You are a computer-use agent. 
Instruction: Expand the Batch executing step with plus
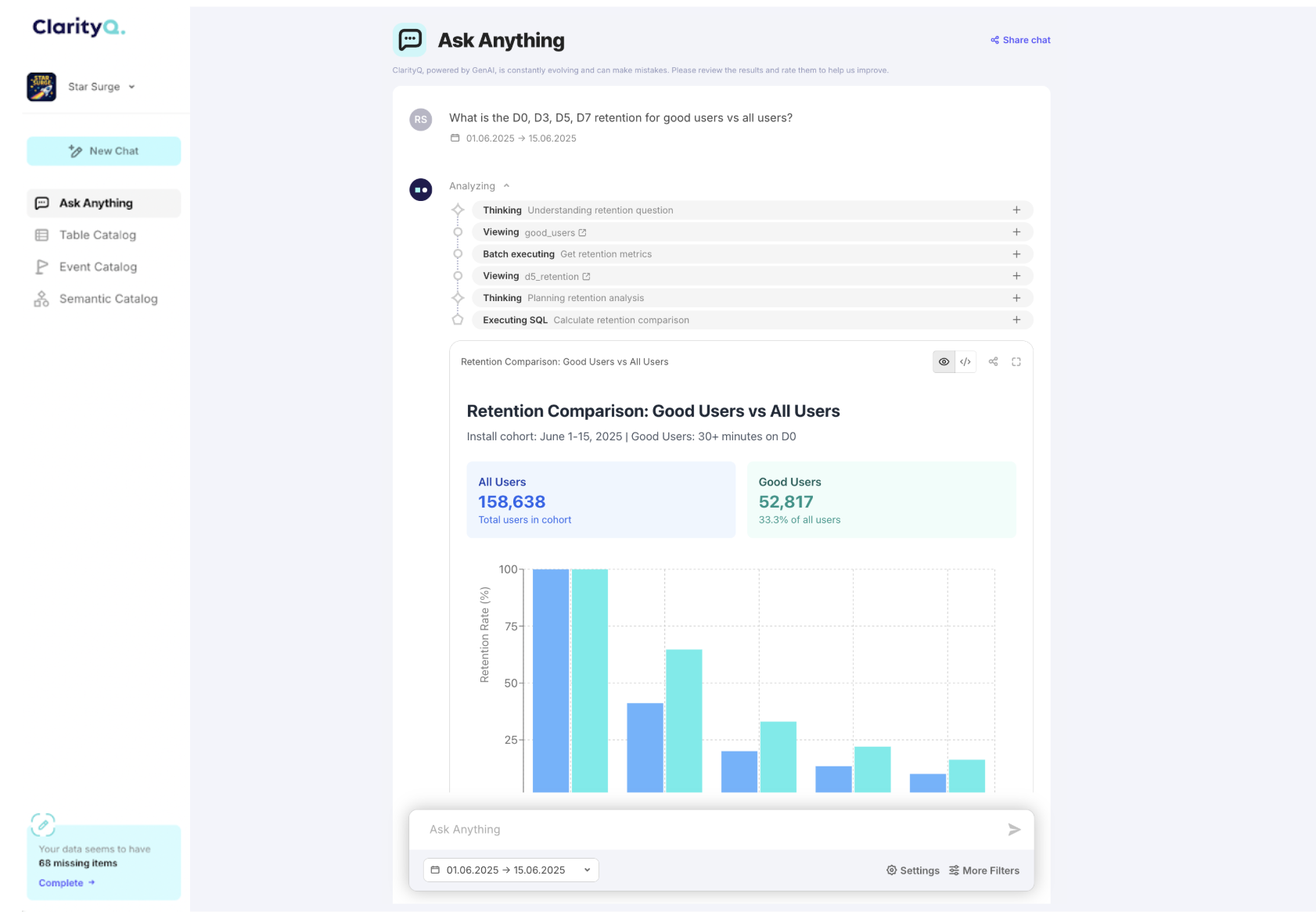1016,254
